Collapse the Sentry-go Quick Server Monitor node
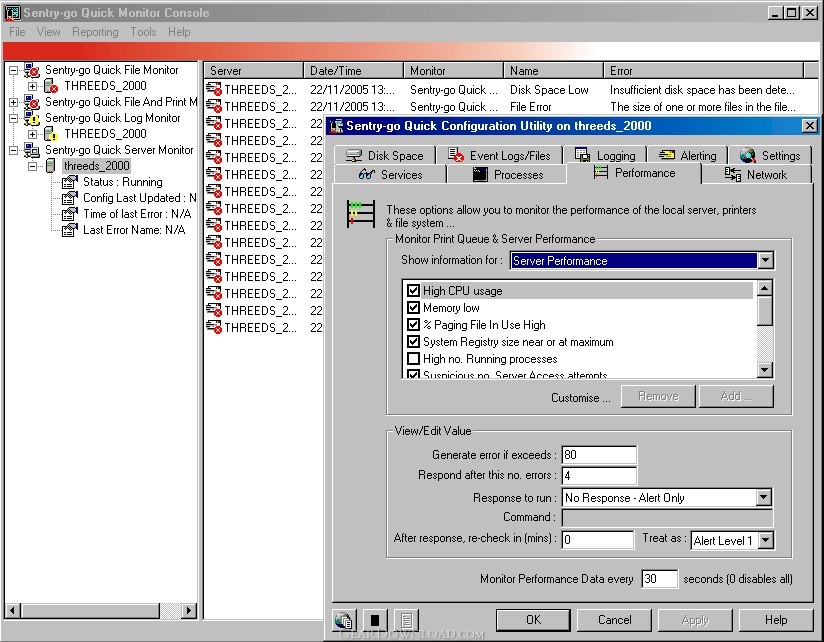 (14, 150)
